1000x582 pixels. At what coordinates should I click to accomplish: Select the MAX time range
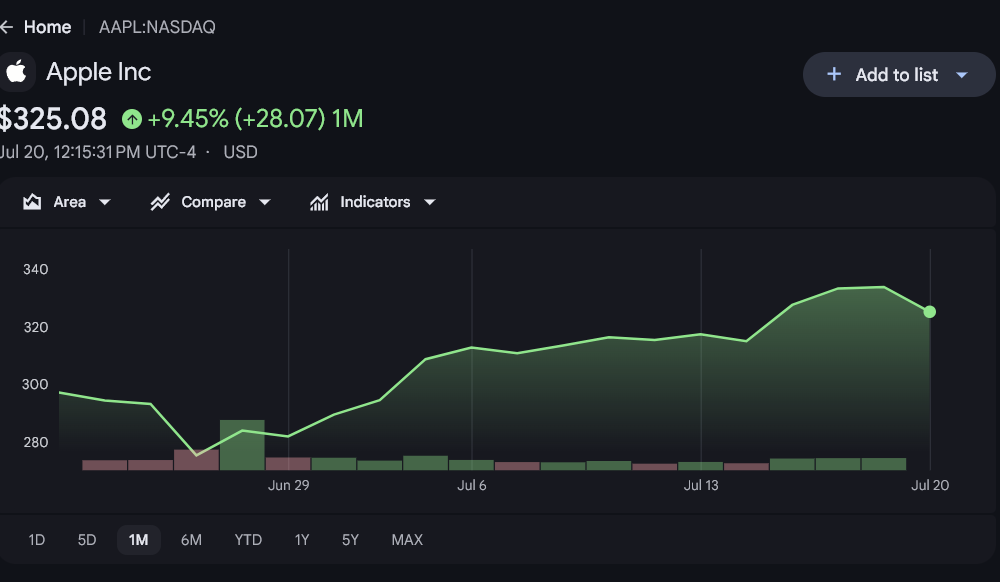407,540
